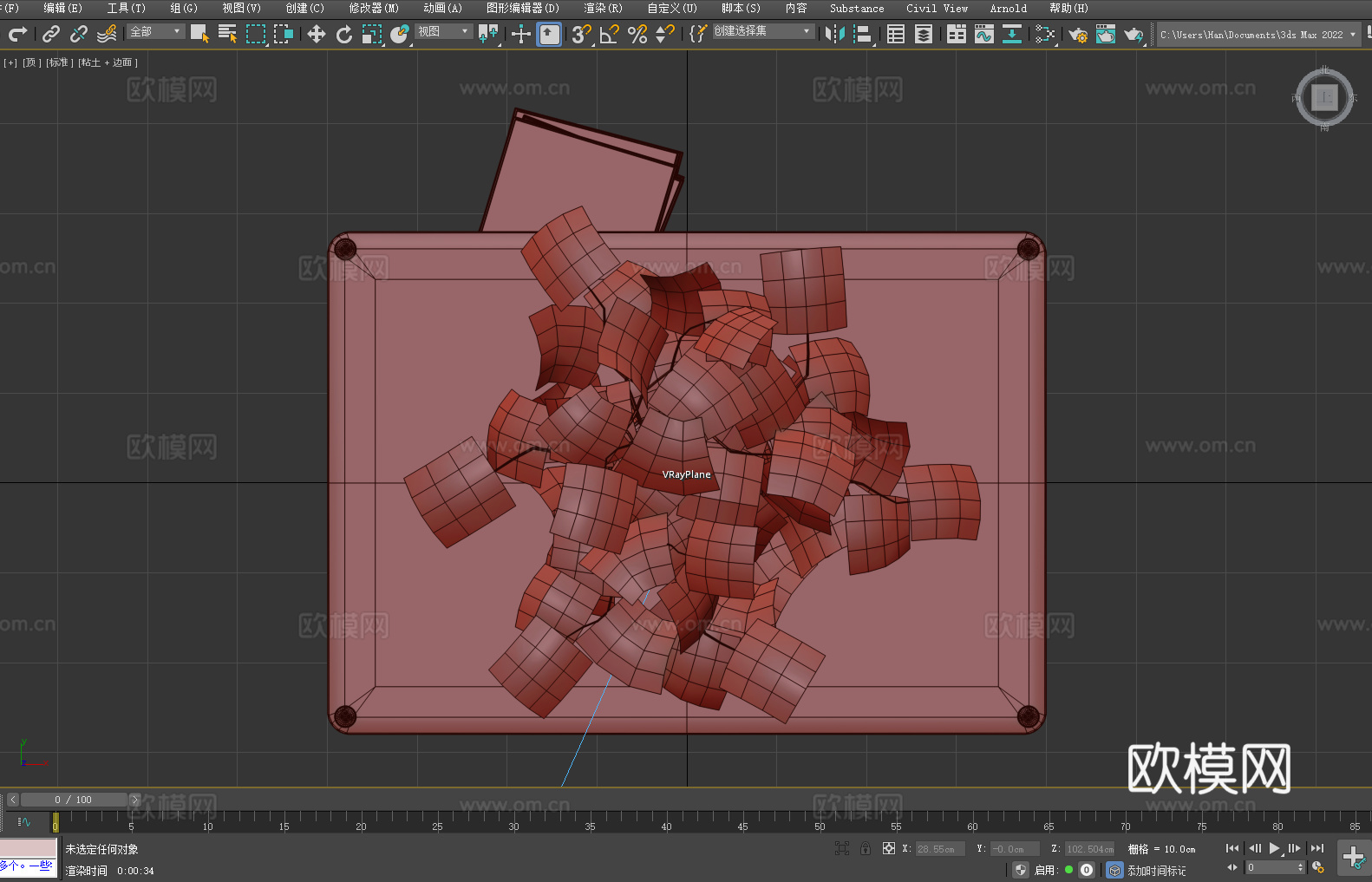Click the Align tool
Viewport: 1372px width, 882px height.
(x=863, y=34)
